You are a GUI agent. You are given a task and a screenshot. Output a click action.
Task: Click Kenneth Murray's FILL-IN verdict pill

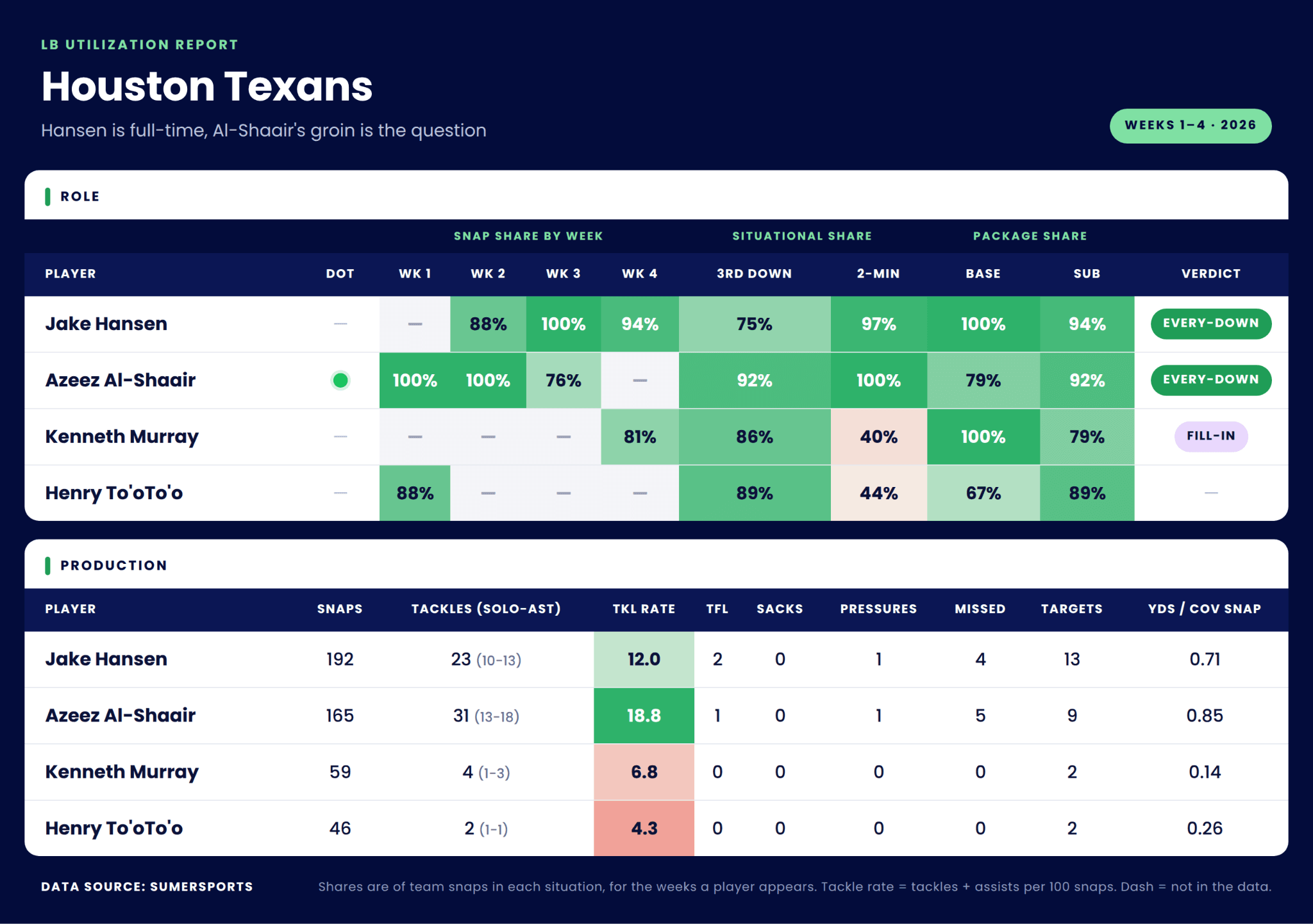[x=1210, y=436]
